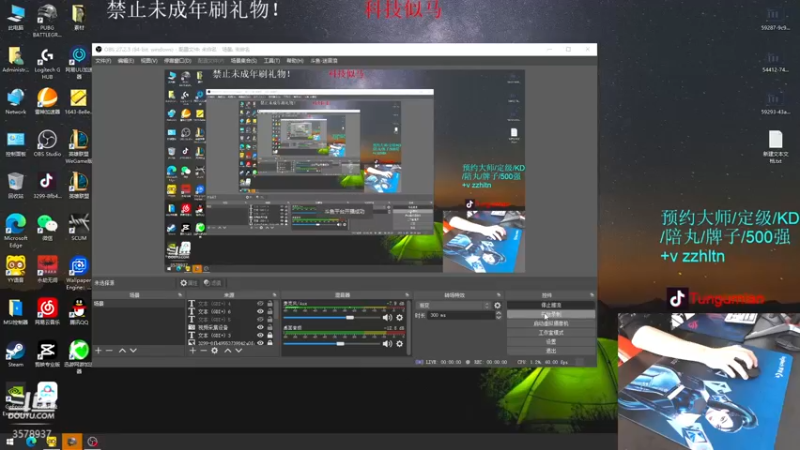Open OBS 设置 settings button
This screenshot has width=800, height=450.
(x=551, y=342)
